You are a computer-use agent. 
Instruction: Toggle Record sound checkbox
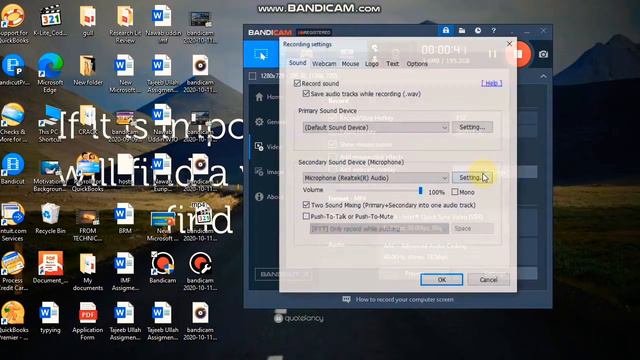tap(297, 83)
